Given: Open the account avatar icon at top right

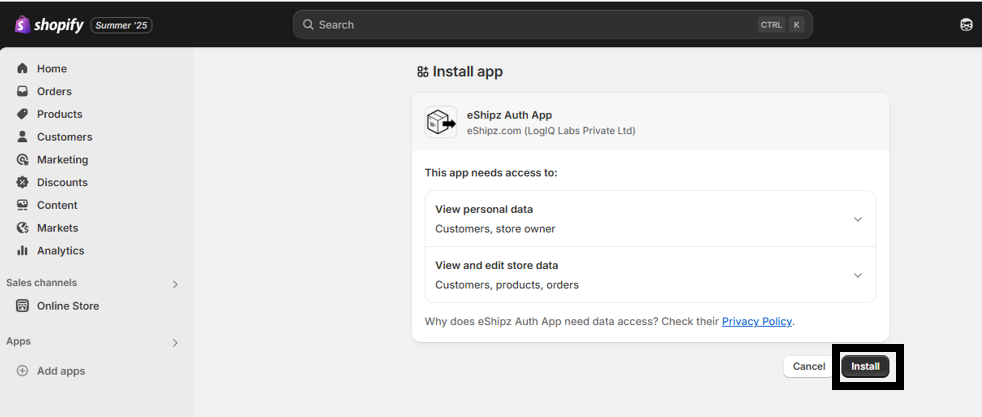Looking at the screenshot, I should pyautogui.click(x=966, y=25).
